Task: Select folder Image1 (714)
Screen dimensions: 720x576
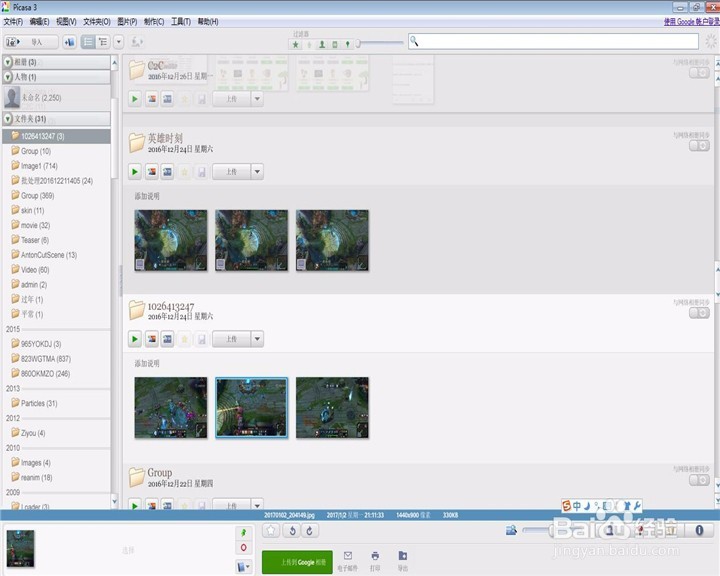Action: 39,166
